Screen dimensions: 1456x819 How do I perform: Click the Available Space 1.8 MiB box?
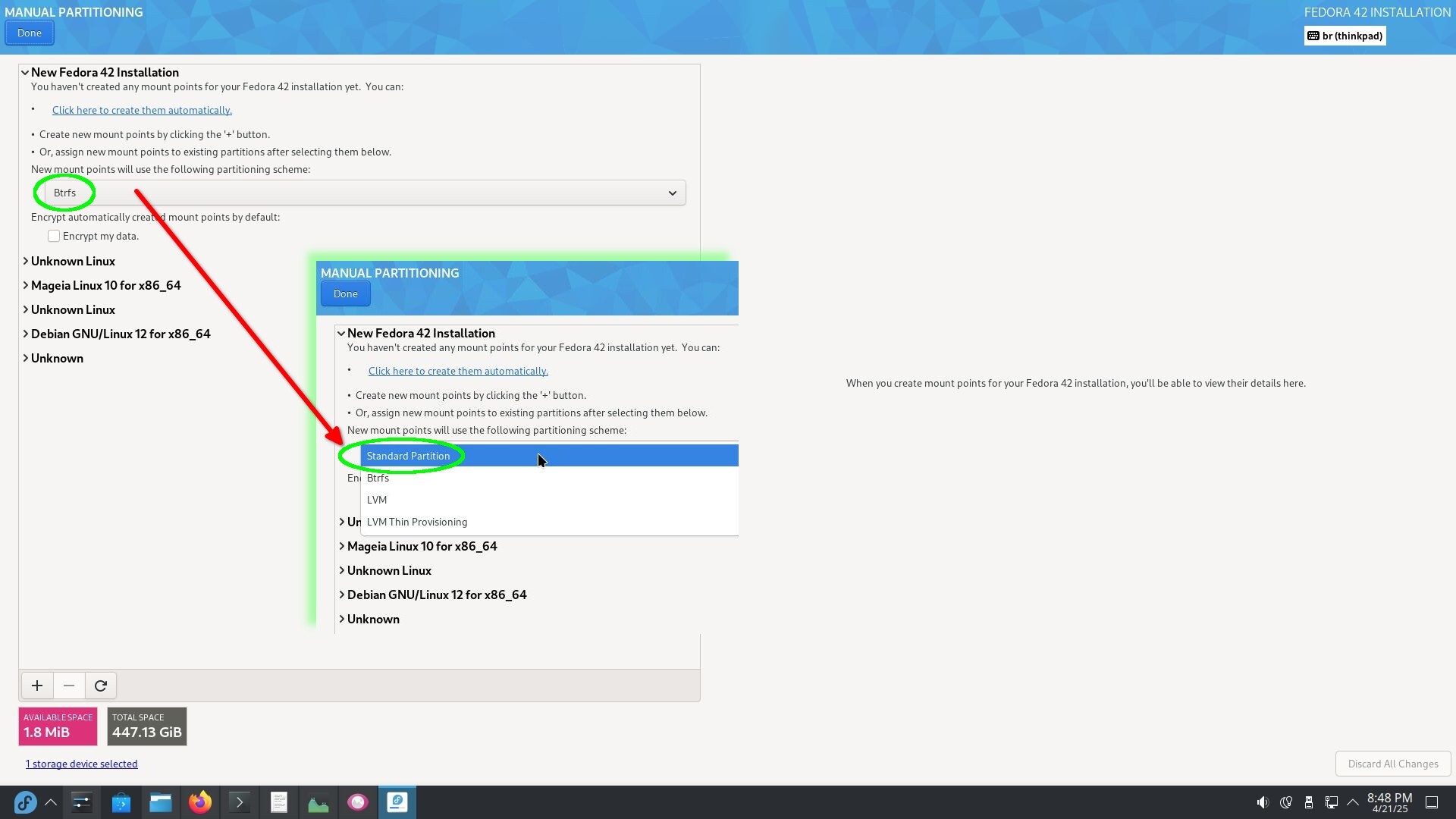pos(58,726)
